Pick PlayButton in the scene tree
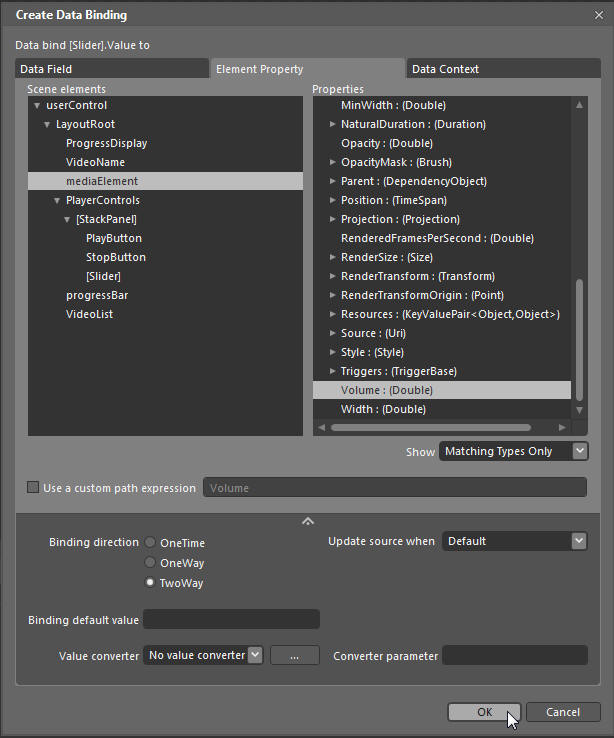Screen dimensions: 614x738 114,238
